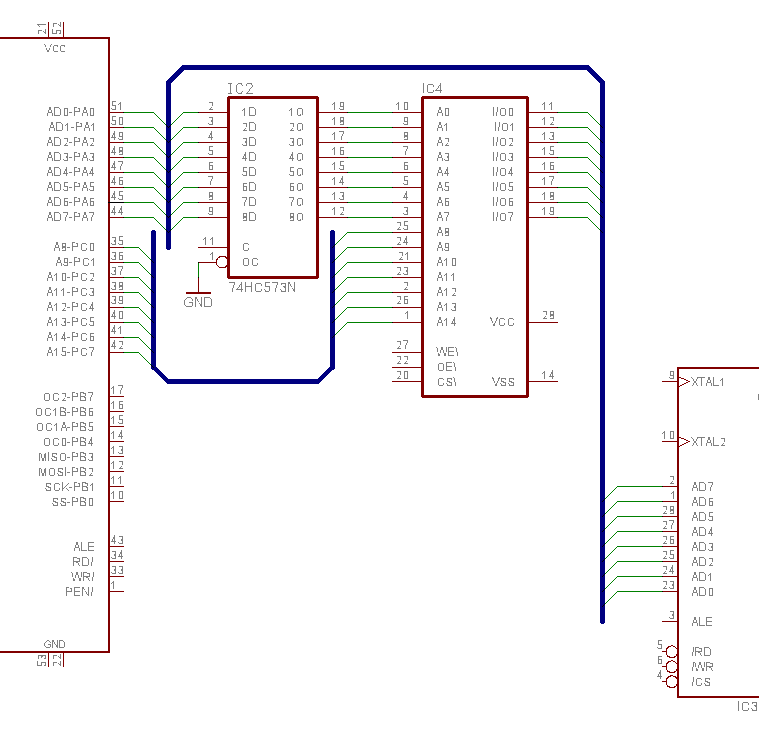Select the /RD pin bubble on IC3
Viewport: 759px width, 745px height.
coord(671,652)
